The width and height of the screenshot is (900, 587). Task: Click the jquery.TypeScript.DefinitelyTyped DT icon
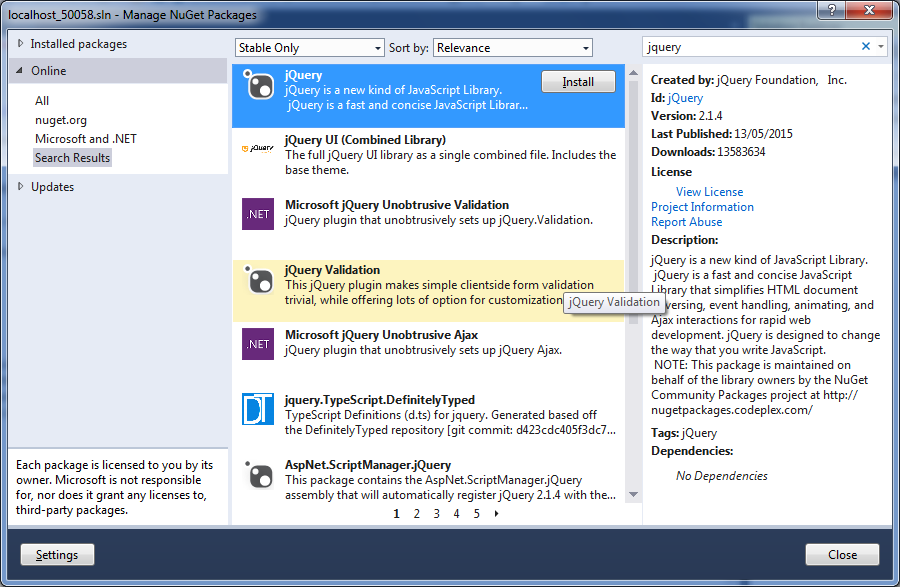coord(258,409)
